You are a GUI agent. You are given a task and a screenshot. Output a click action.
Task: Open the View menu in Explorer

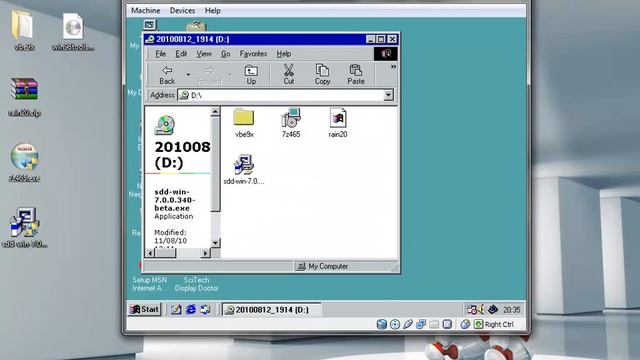(204, 54)
